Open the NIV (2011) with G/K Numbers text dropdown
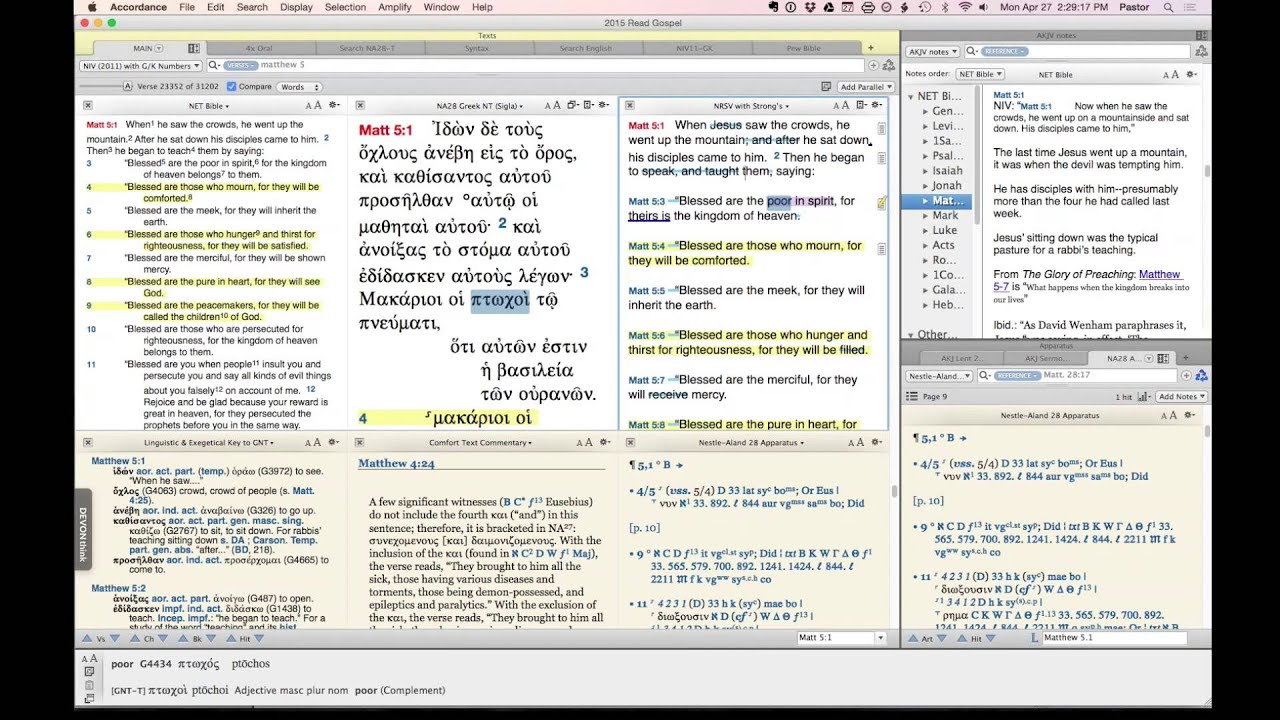1280x720 pixels. 141,66
